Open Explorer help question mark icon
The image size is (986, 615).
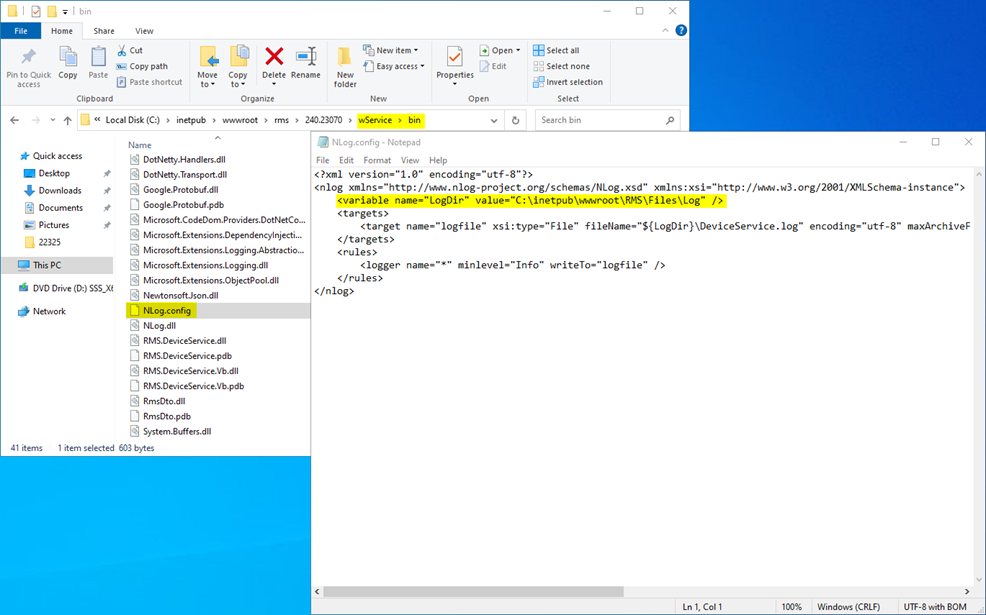[x=681, y=30]
